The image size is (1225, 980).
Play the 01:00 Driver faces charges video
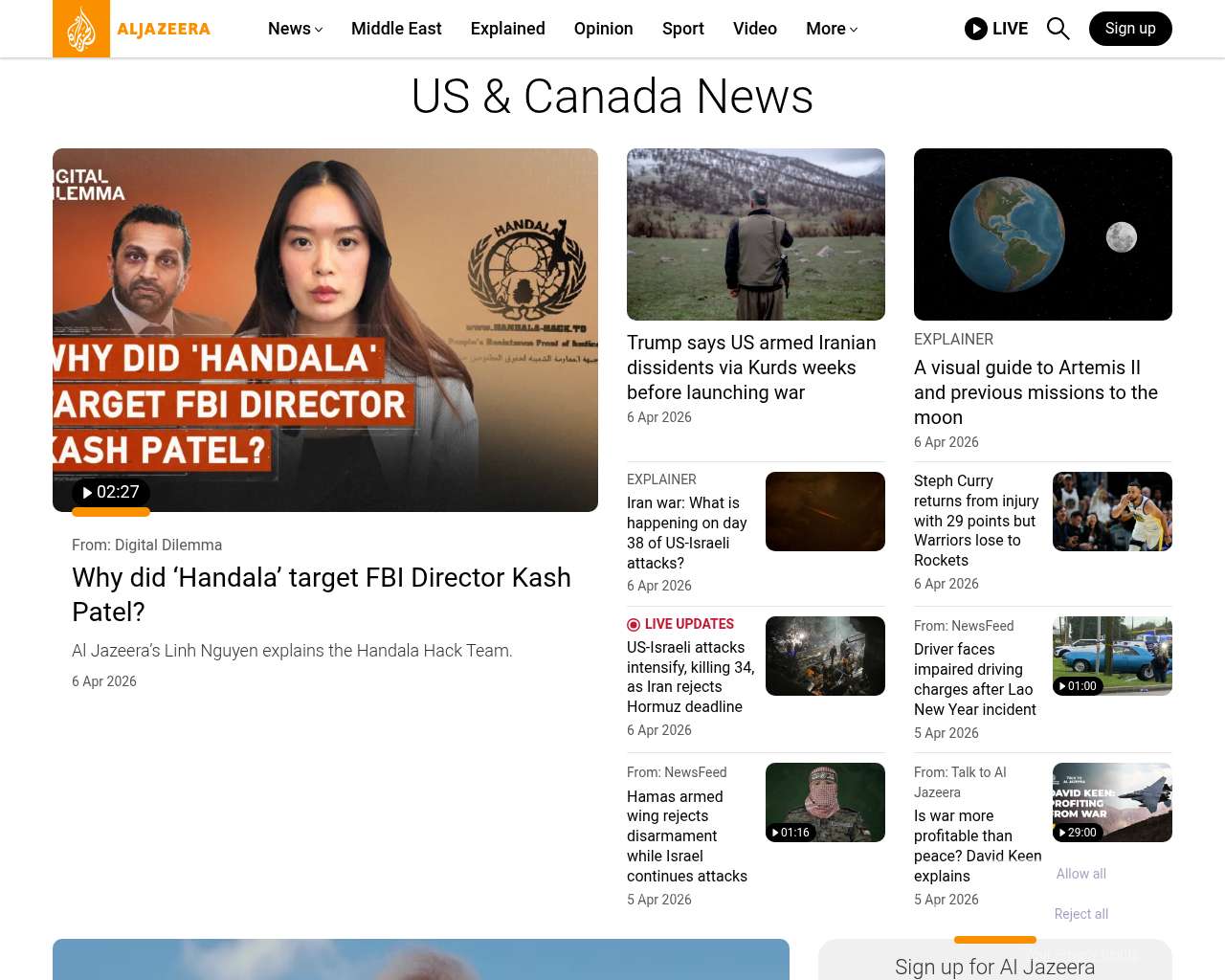click(1078, 686)
